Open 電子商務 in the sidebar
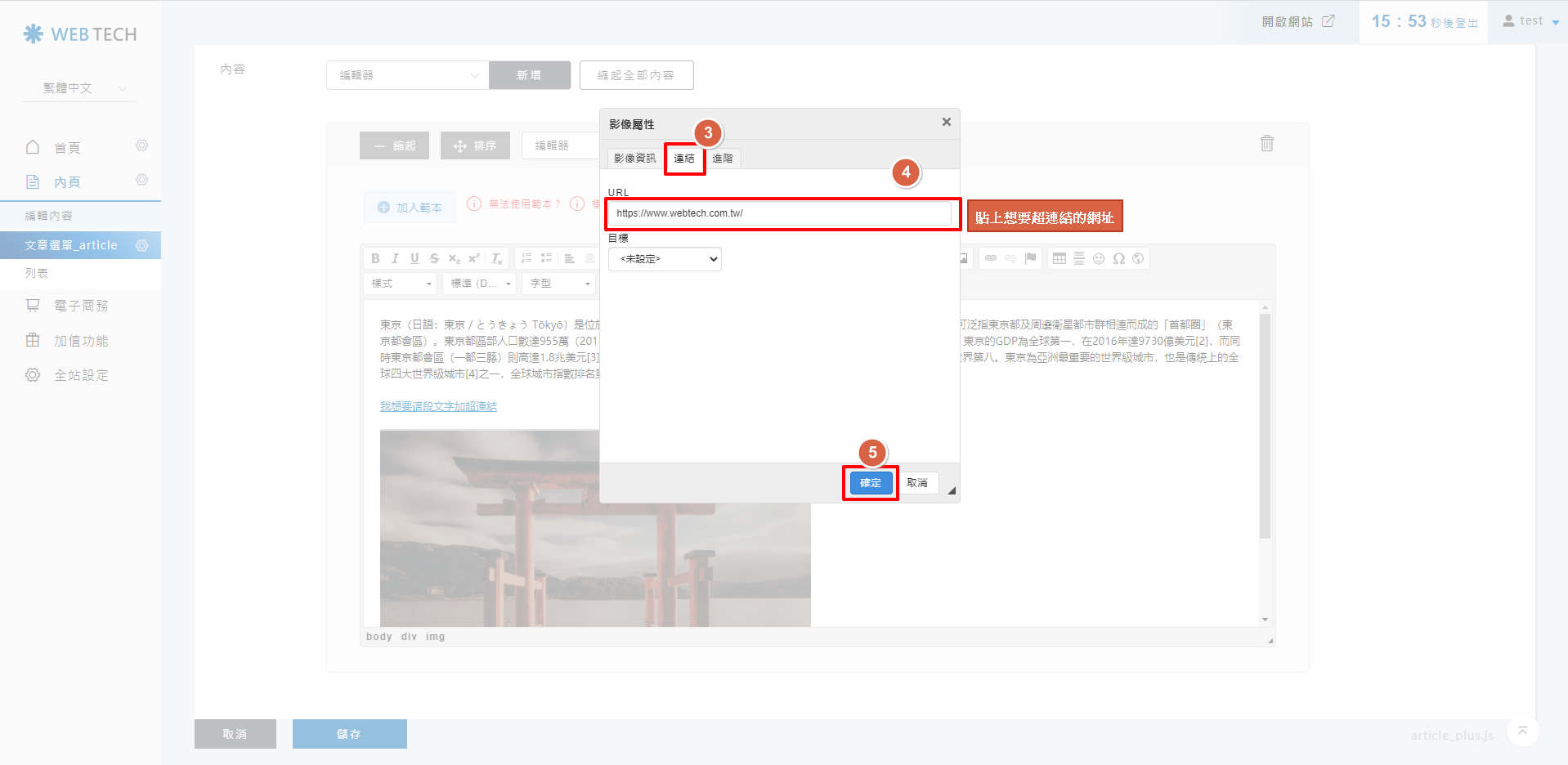Image resolution: width=1568 pixels, height=765 pixels. coord(81,306)
